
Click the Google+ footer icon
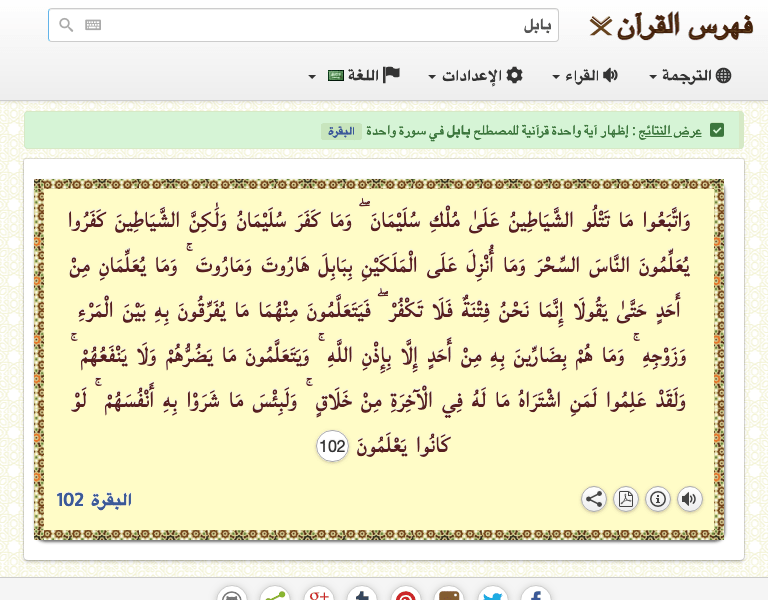(x=318, y=594)
